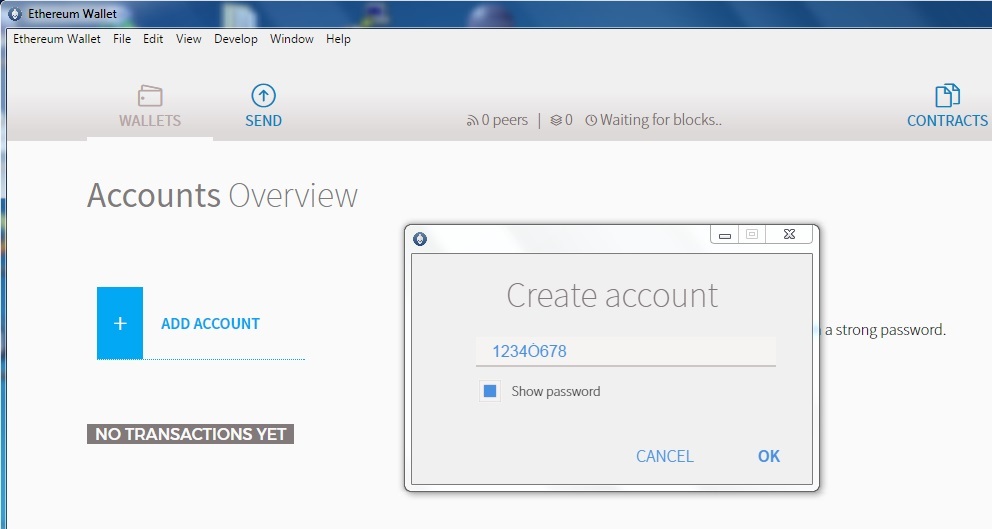This screenshot has width=992, height=529.
Task: Click the 'a strong password.' text
Action: tap(885, 330)
